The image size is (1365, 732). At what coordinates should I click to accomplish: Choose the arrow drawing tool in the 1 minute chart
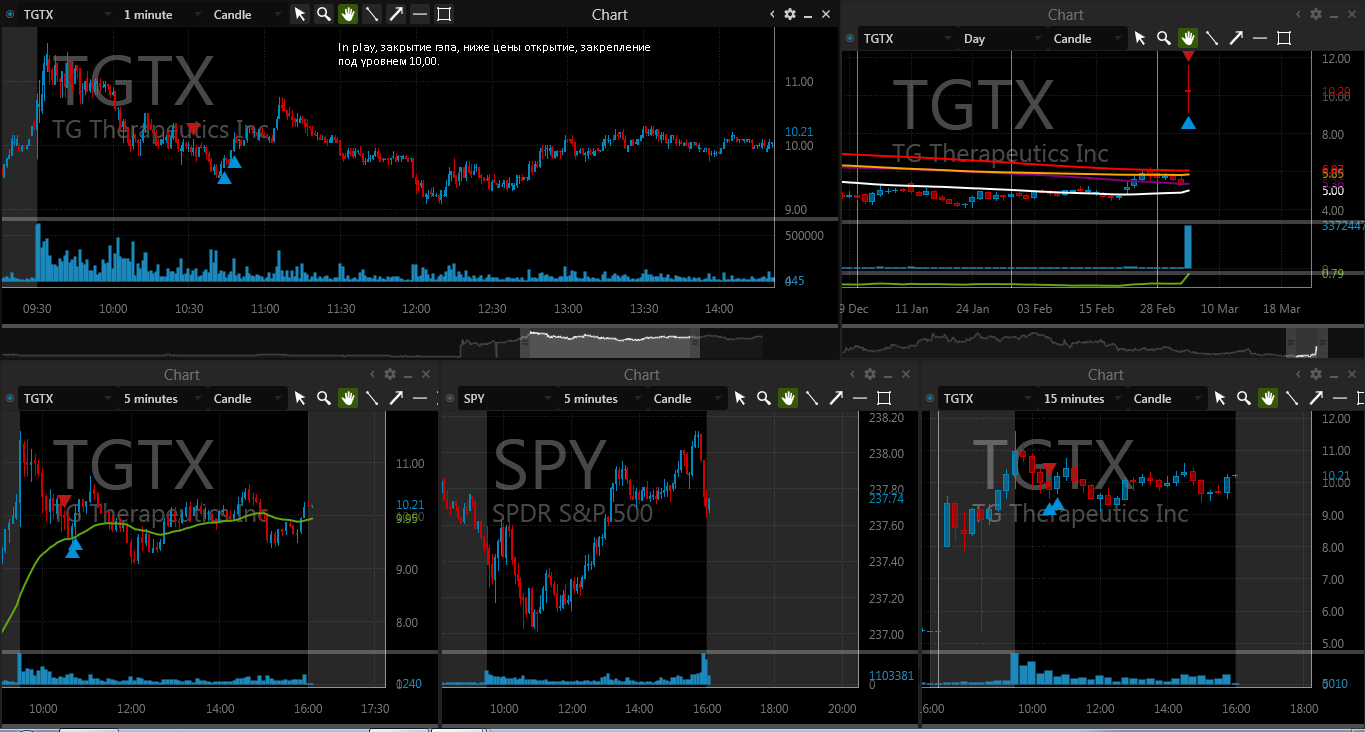[396, 14]
